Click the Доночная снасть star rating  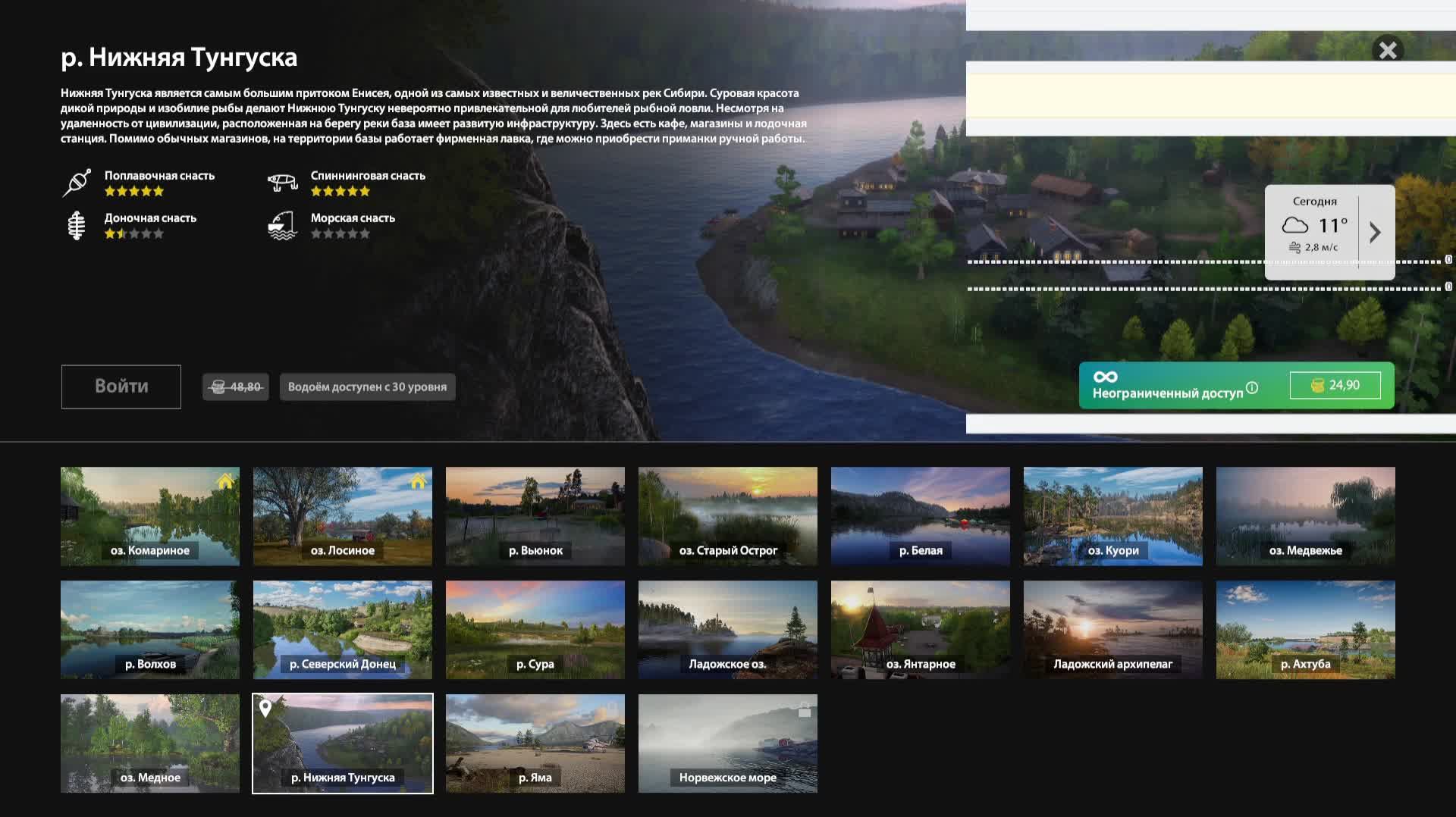point(134,234)
